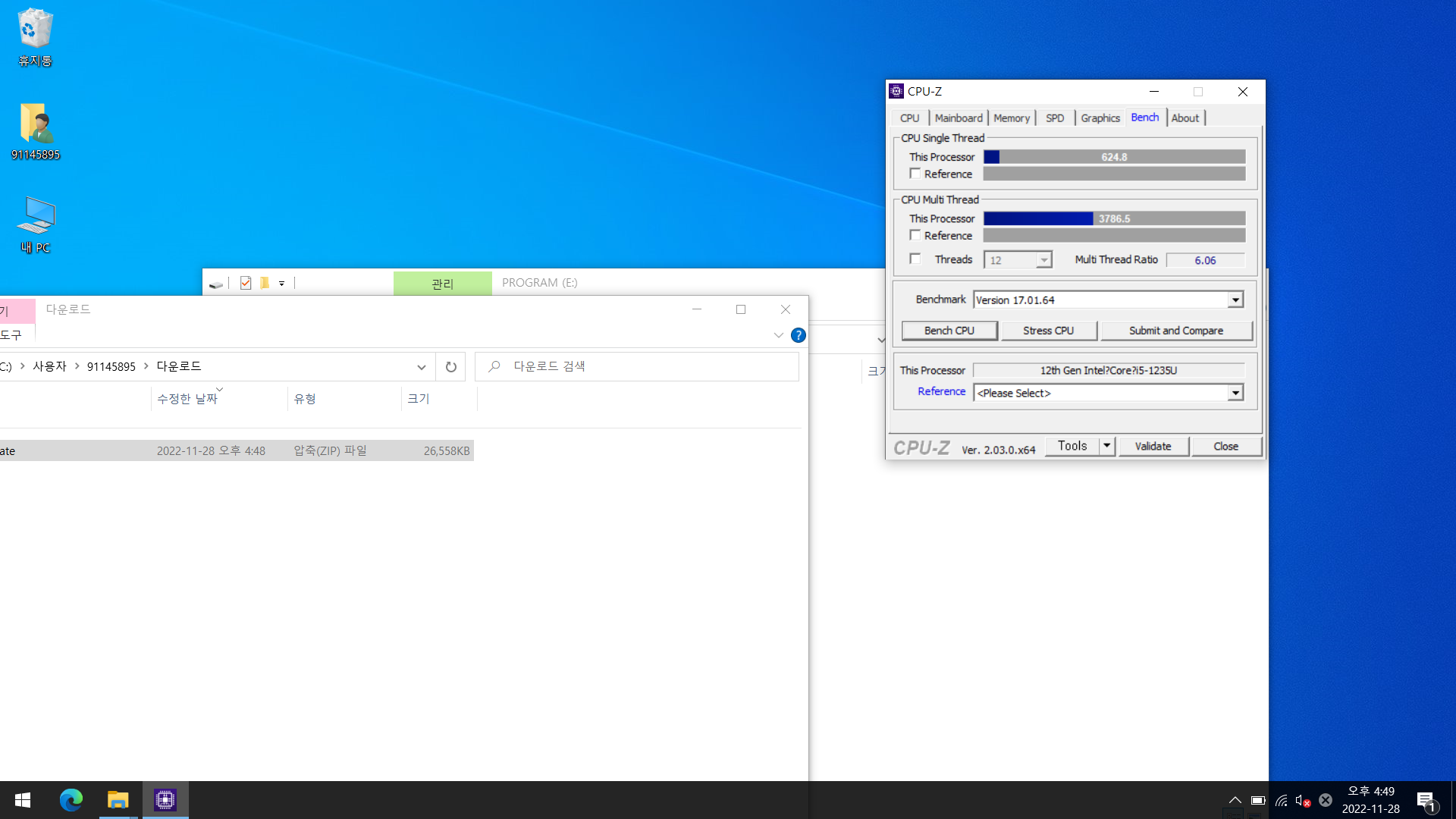Click the CPU-Z taskbar icon
Viewport: 1456px width, 819px height.
[165, 800]
